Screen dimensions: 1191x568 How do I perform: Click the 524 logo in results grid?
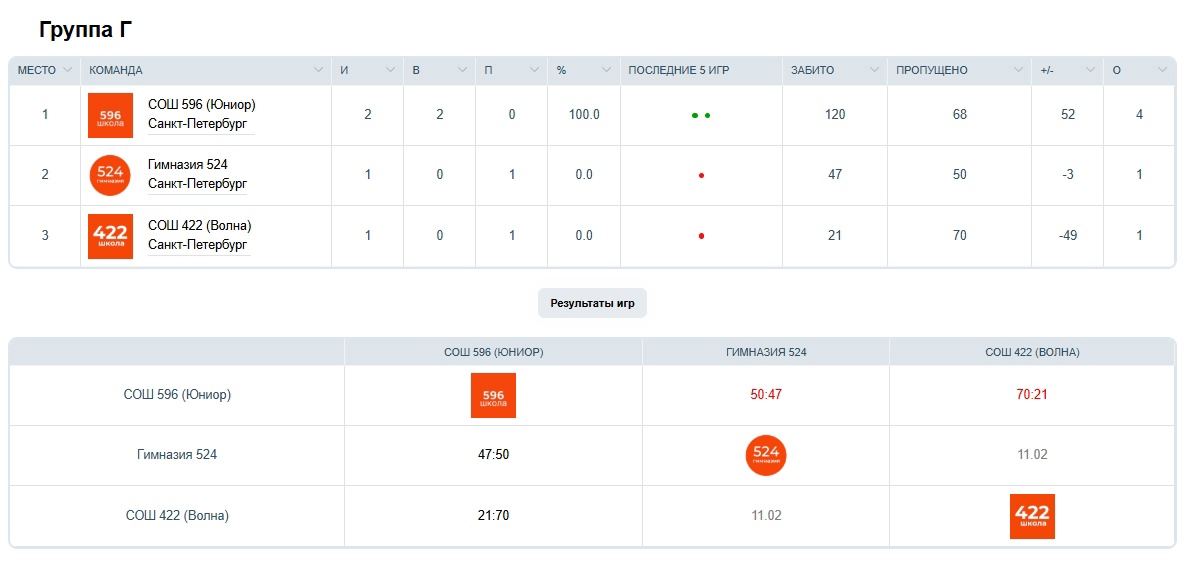tap(766, 455)
